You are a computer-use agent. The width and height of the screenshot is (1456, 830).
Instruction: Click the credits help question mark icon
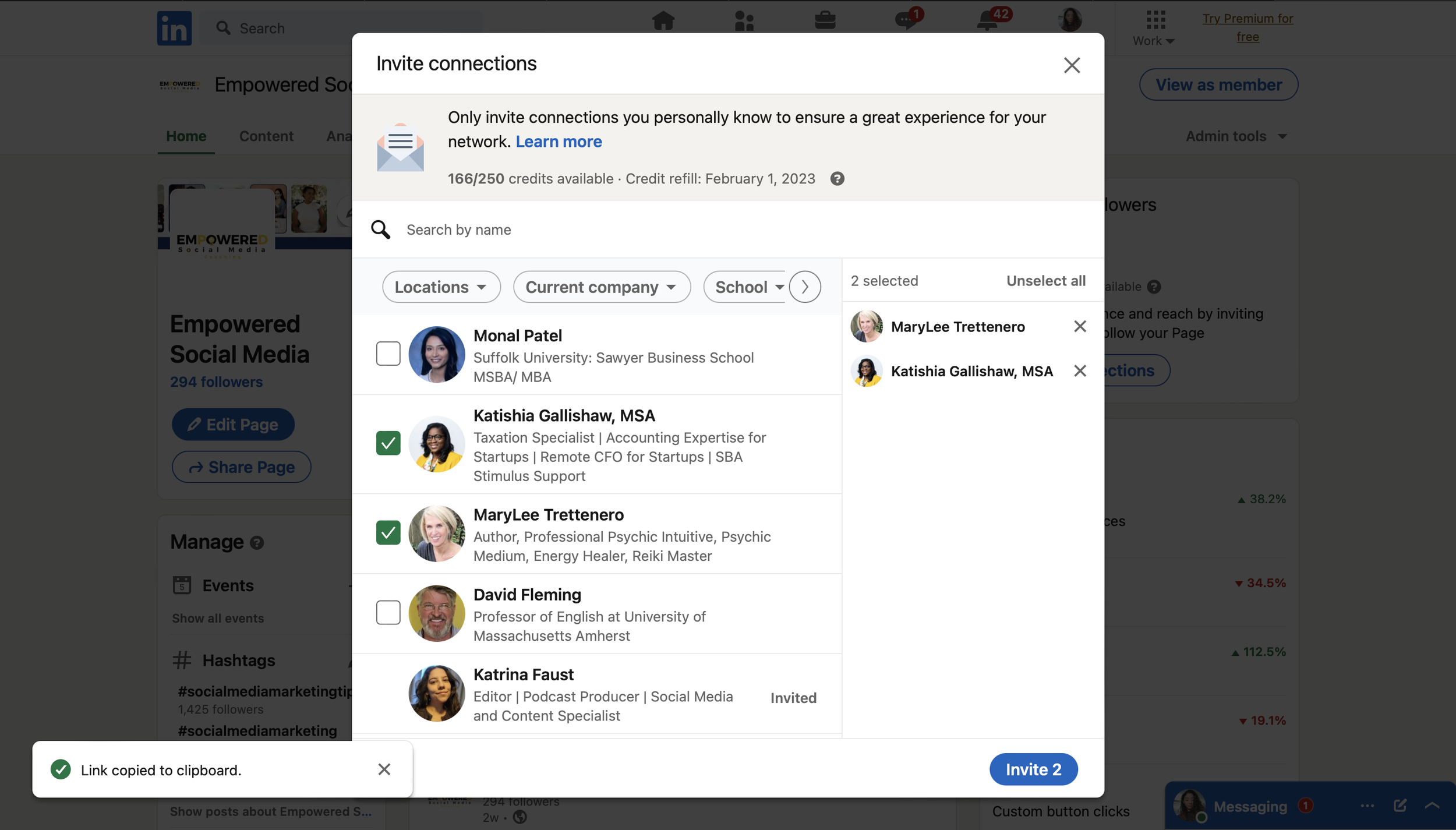click(x=837, y=179)
